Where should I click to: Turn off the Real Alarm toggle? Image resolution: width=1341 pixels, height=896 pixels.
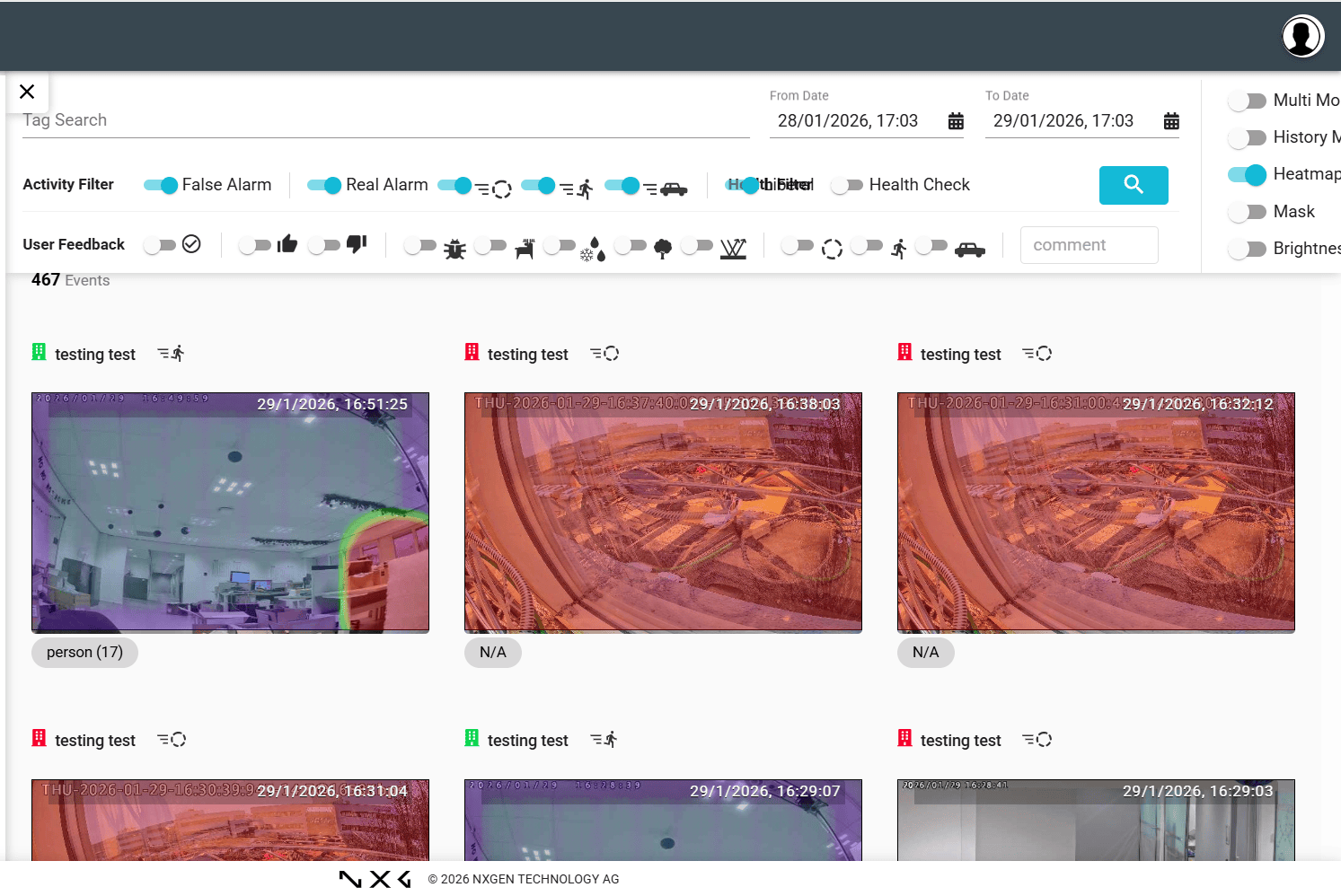coord(324,185)
